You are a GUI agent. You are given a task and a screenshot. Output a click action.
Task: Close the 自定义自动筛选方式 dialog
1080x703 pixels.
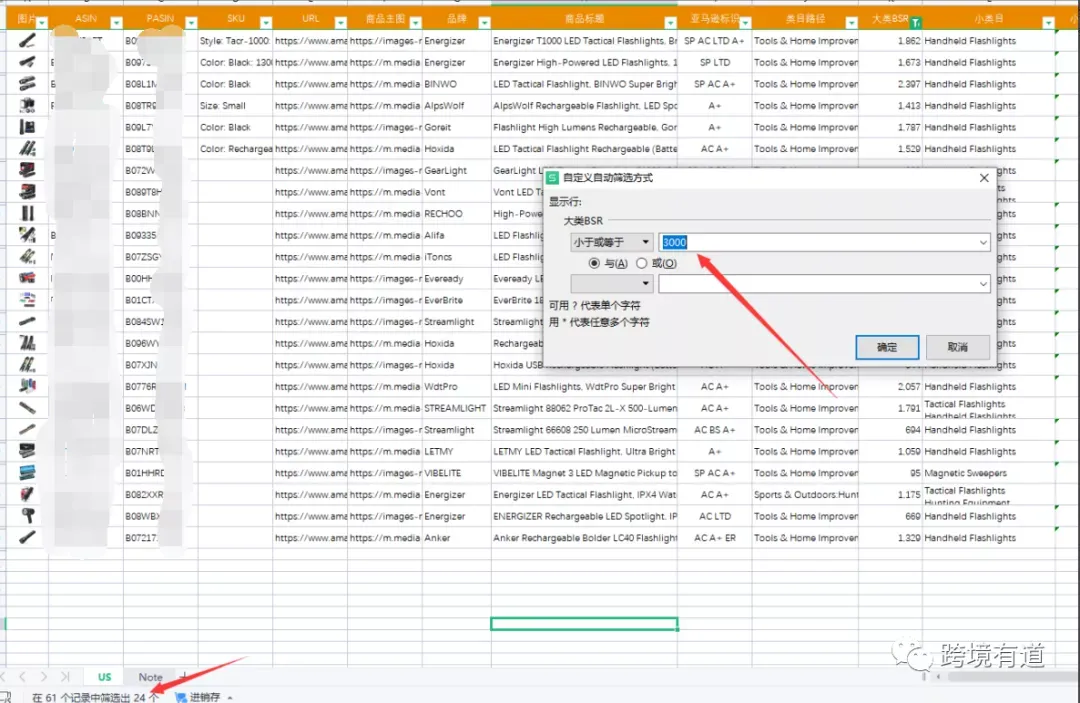pos(984,178)
